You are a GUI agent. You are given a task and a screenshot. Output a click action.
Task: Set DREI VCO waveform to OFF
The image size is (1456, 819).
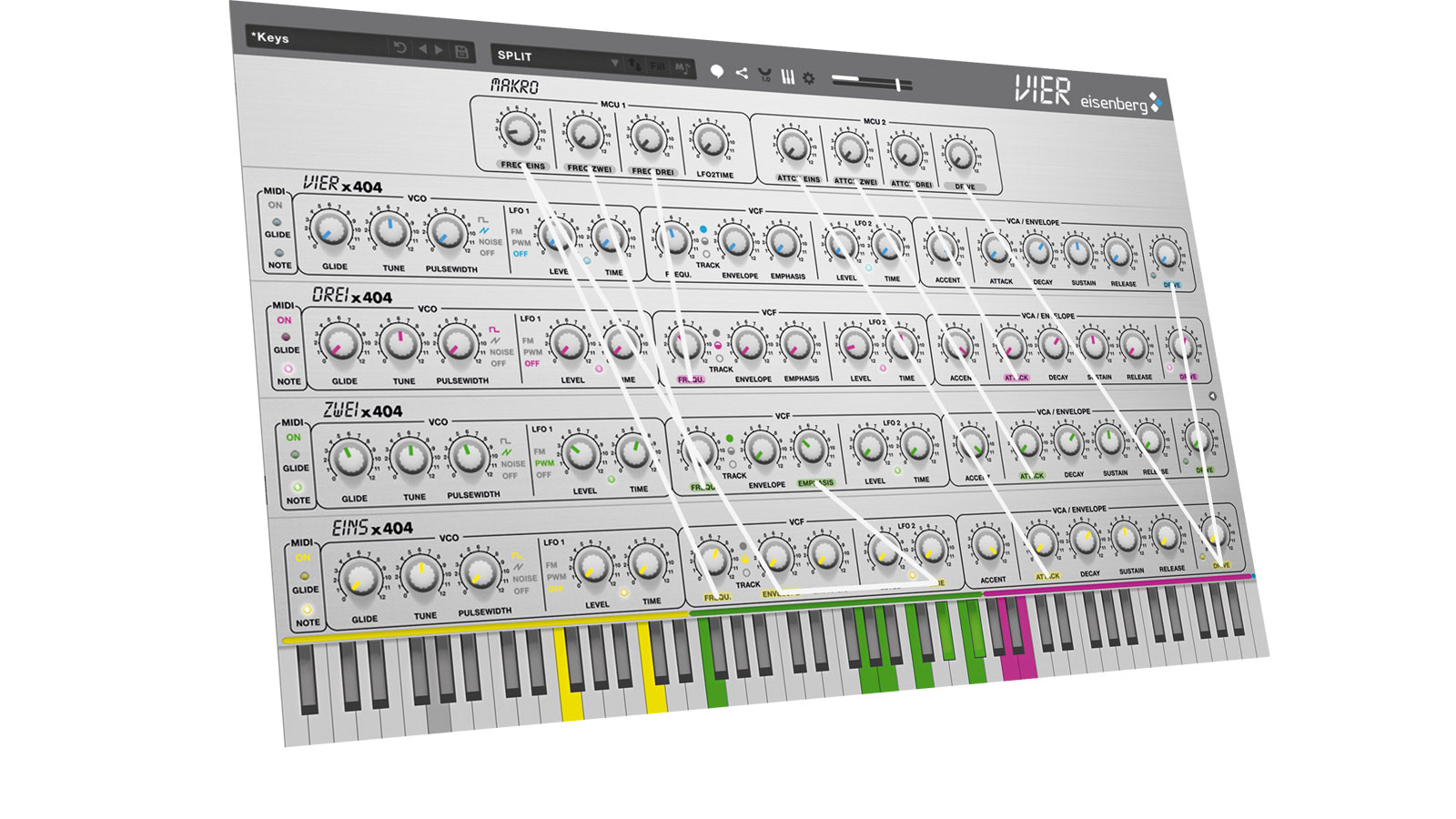click(499, 363)
